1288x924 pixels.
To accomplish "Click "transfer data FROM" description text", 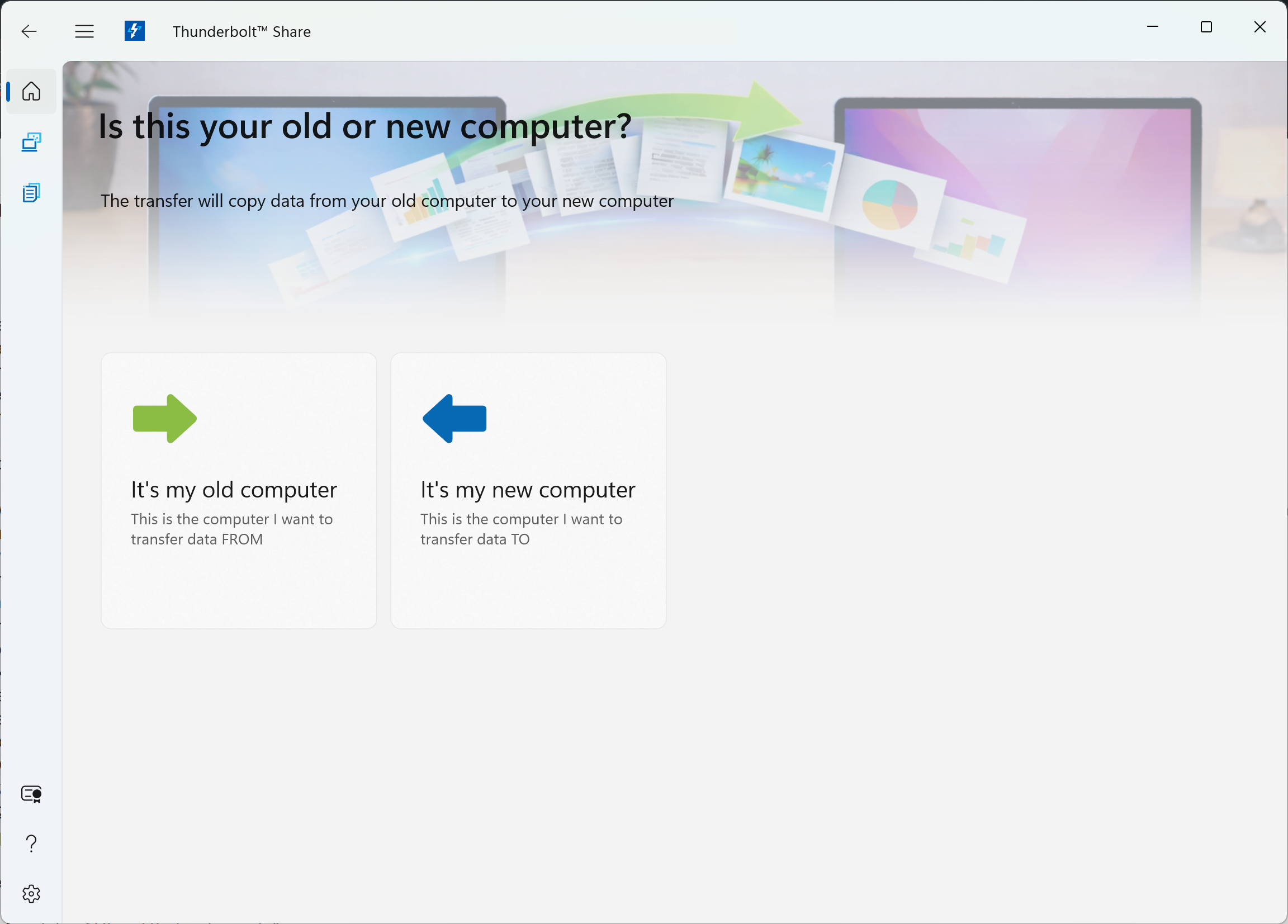I will click(x=196, y=539).
